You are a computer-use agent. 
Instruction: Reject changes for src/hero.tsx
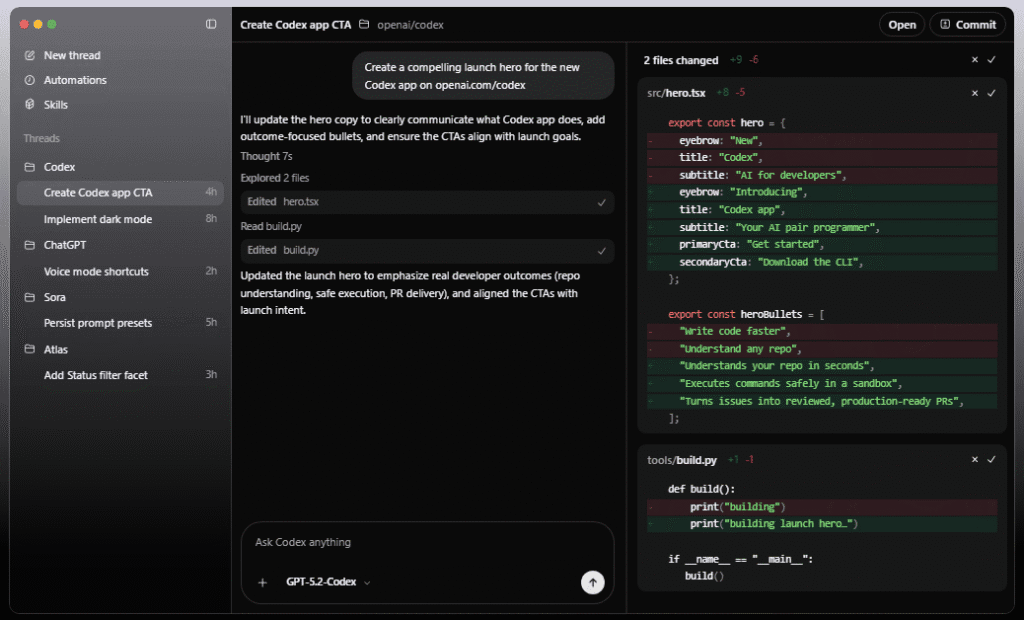(x=975, y=93)
